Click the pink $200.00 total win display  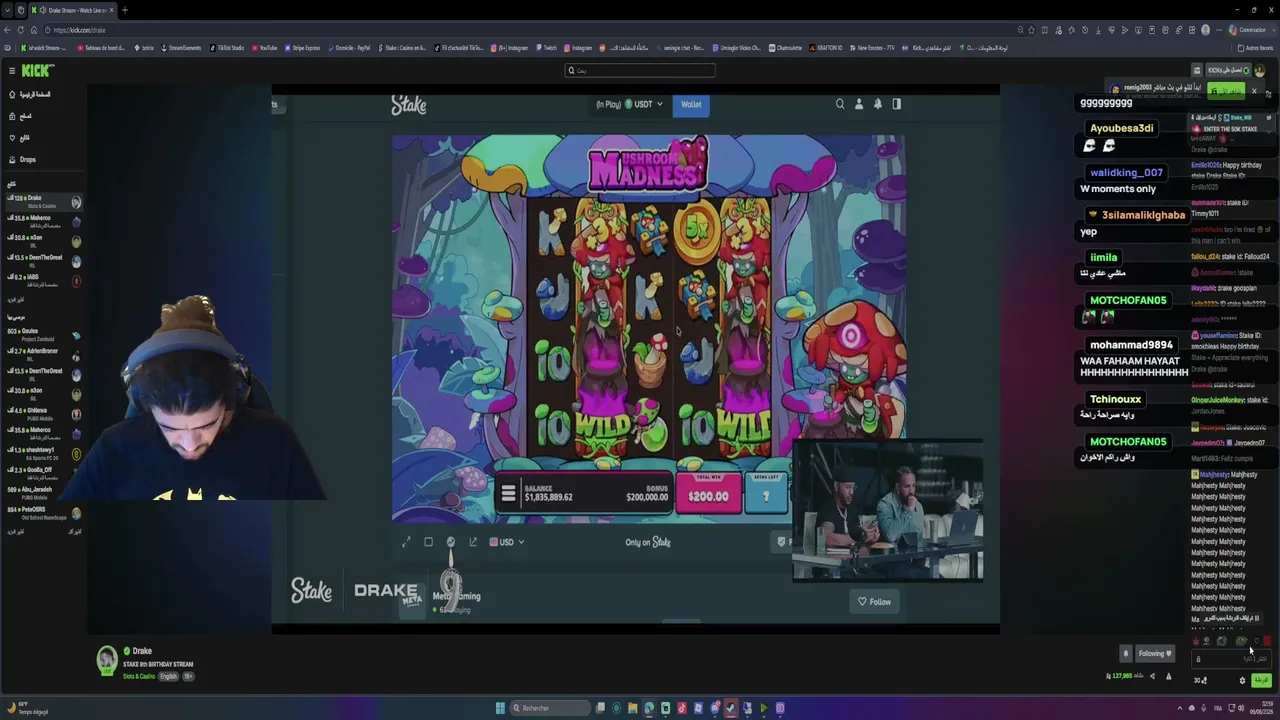coord(708,495)
